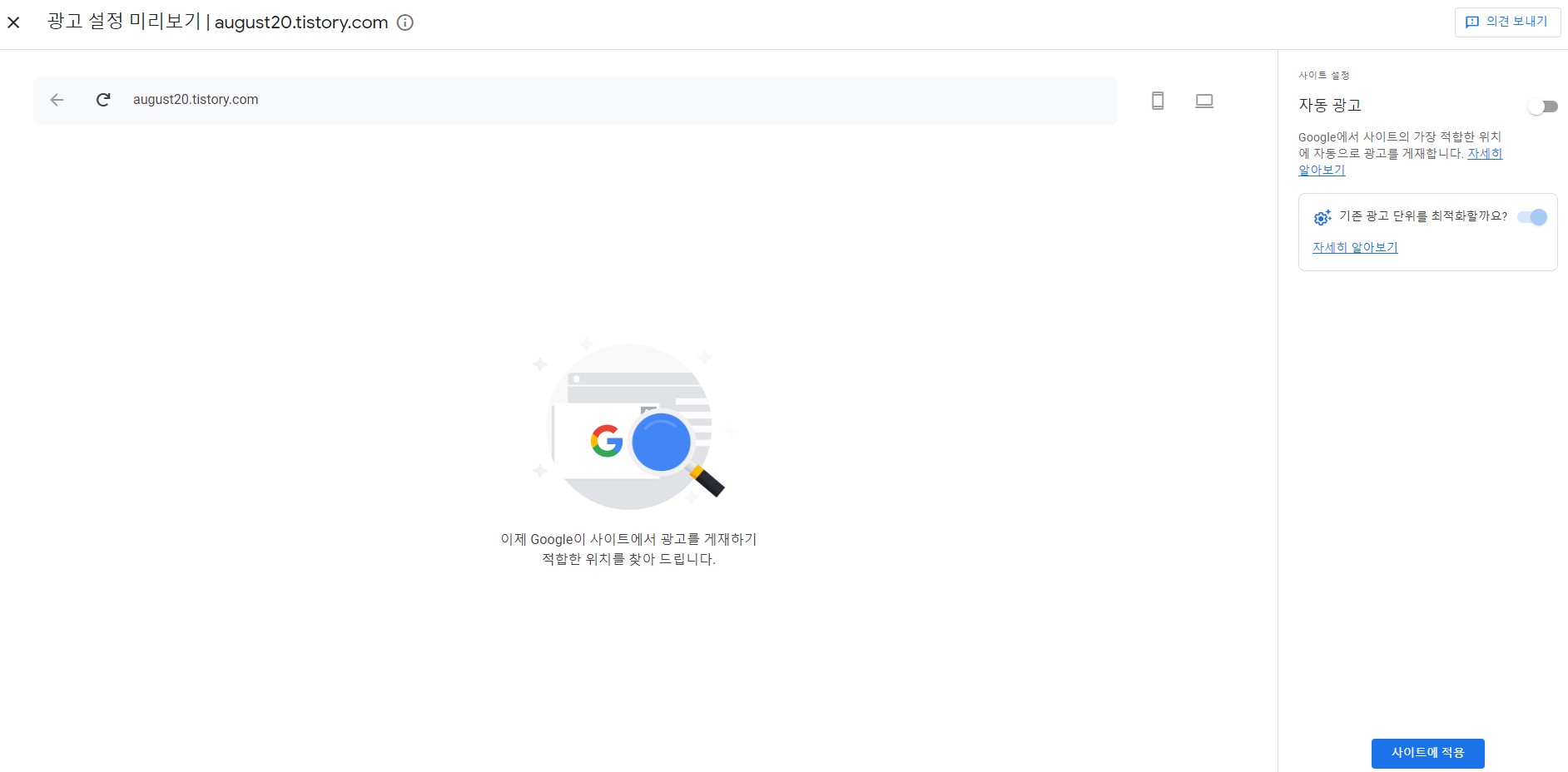Screen dimensions: 1568x772
Task: Go back with the preview back arrow
Action: point(57,100)
